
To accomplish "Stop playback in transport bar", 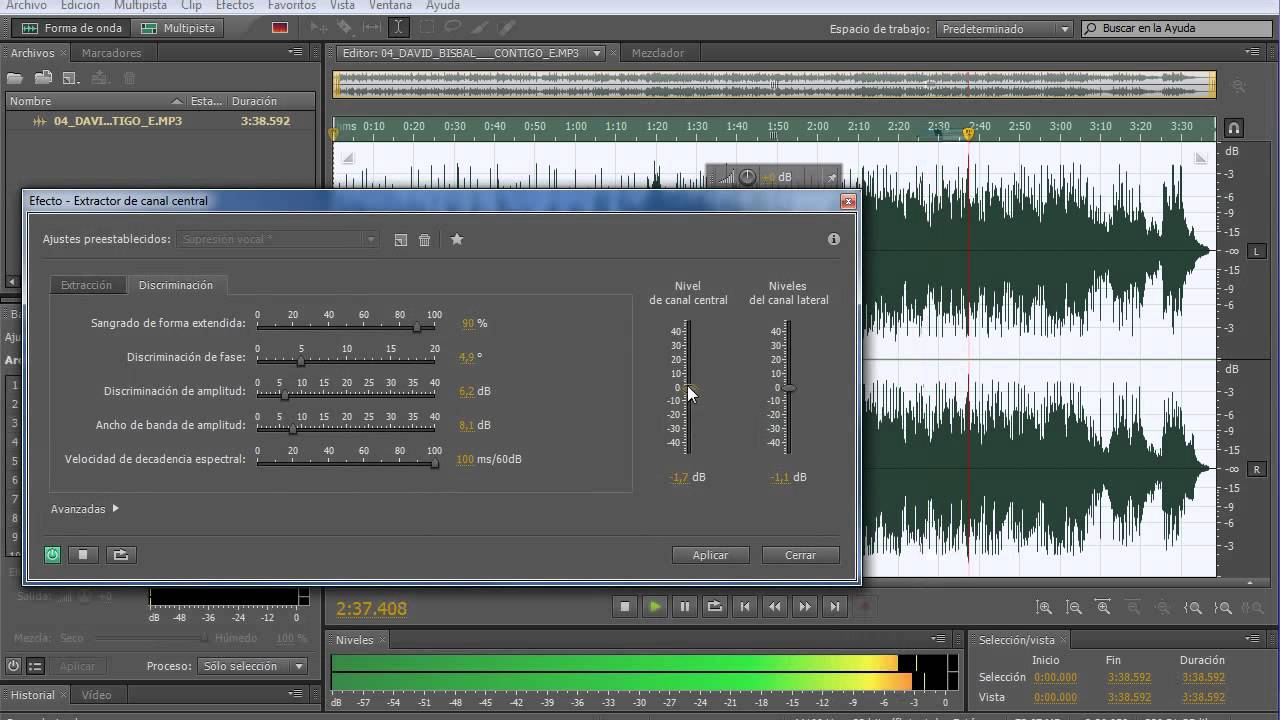I will click(x=625, y=606).
